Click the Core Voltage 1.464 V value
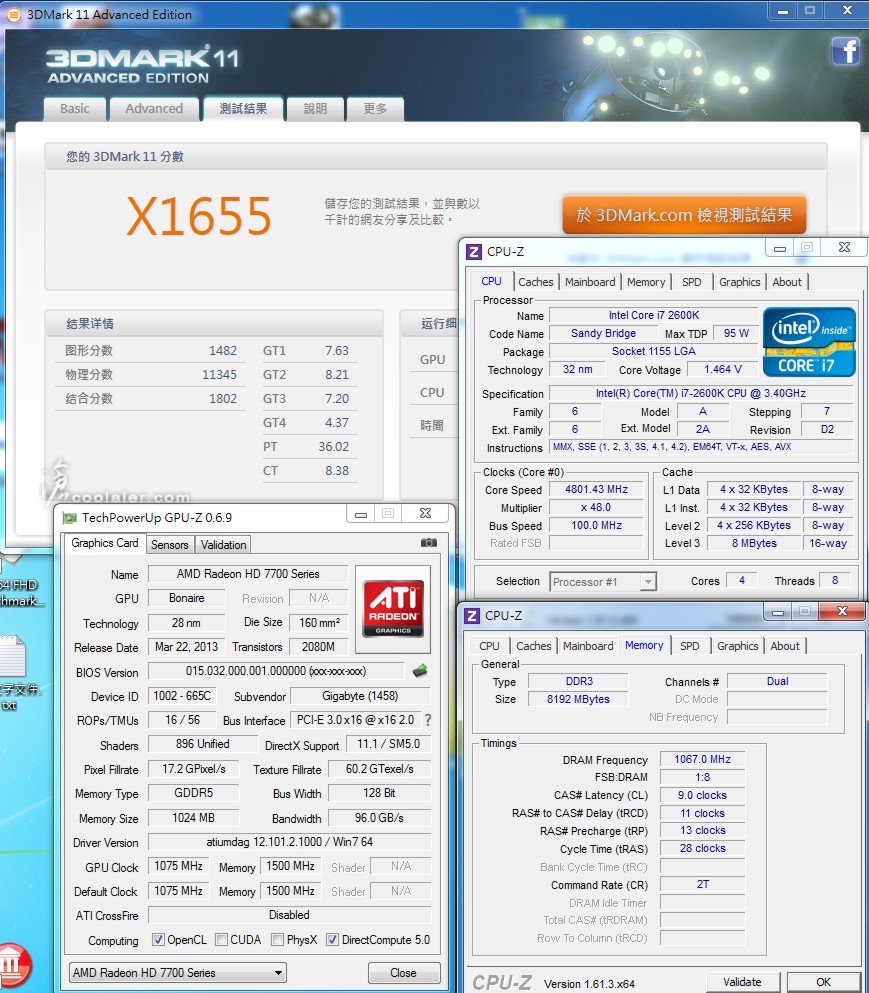Screen dimensions: 869x993 [723, 369]
